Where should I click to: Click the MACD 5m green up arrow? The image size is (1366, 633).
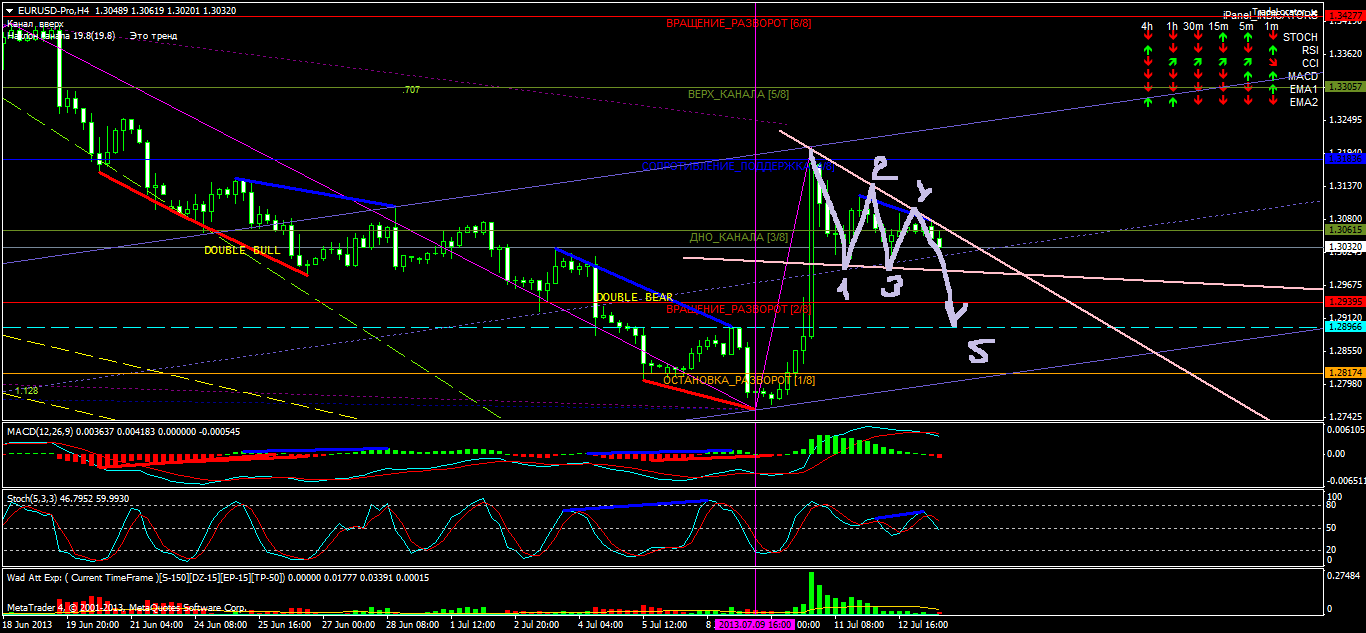[1247, 76]
